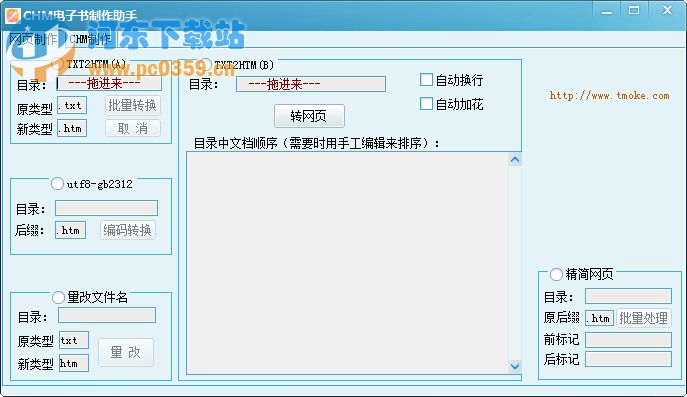Image resolution: width=687 pixels, height=397 pixels.
Task: Click the 精简网页 .htm 原后缀 field
Action: point(599,318)
